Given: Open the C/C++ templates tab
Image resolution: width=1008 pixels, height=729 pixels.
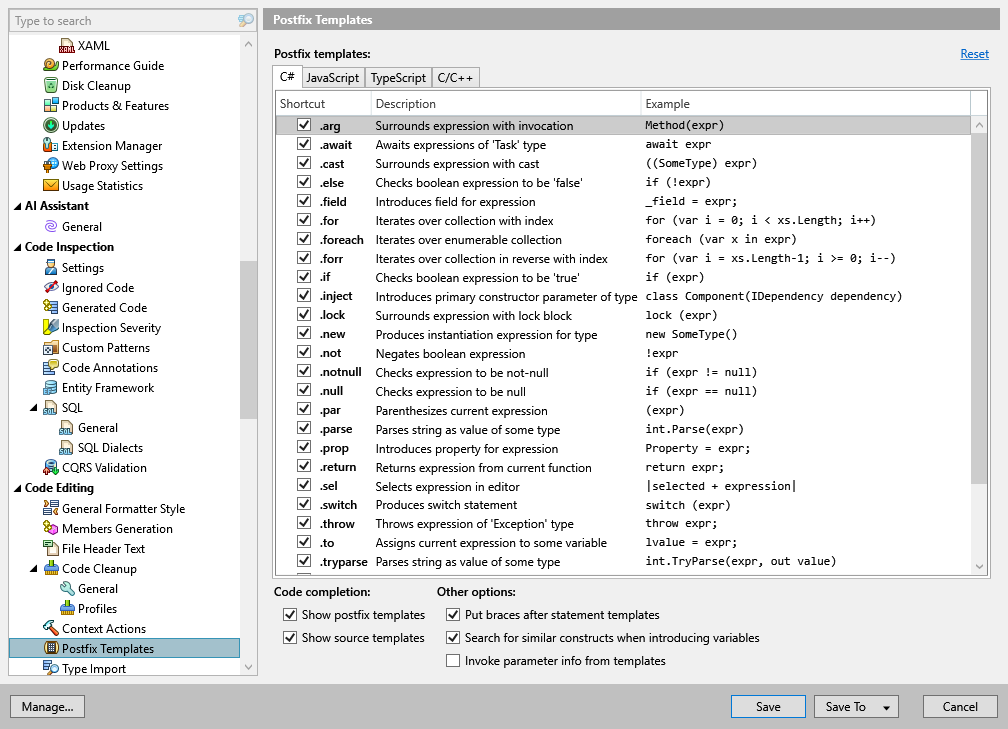Looking at the screenshot, I should tap(455, 77).
